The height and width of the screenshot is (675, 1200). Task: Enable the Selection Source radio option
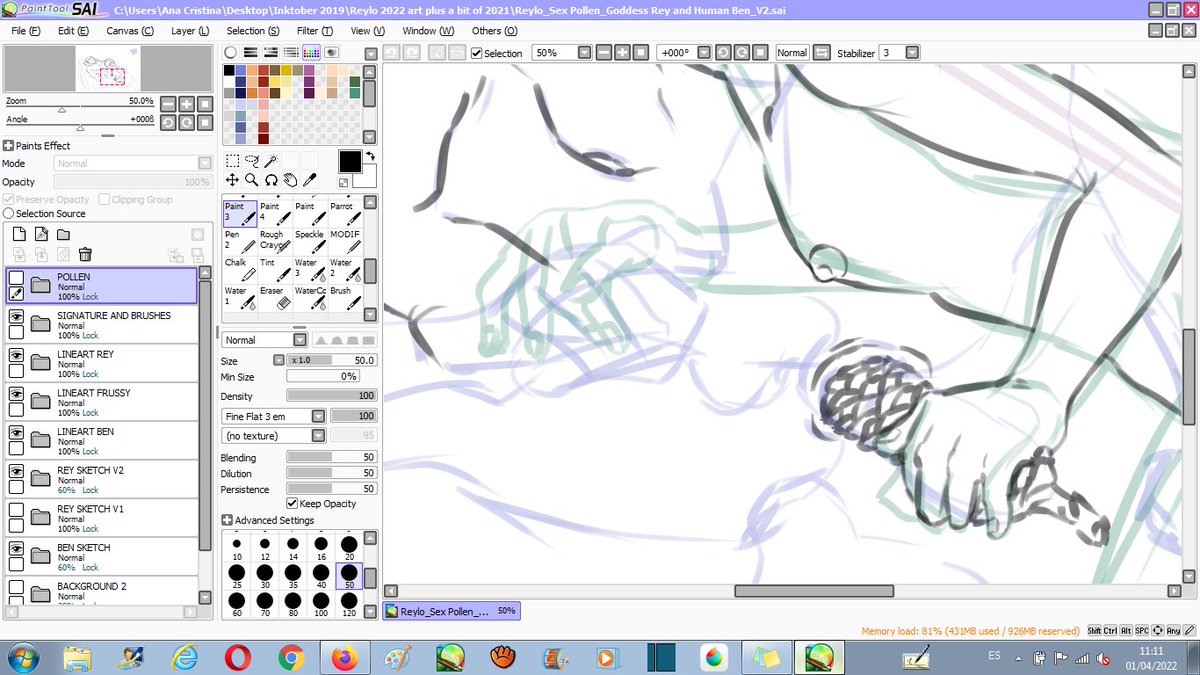coord(9,213)
